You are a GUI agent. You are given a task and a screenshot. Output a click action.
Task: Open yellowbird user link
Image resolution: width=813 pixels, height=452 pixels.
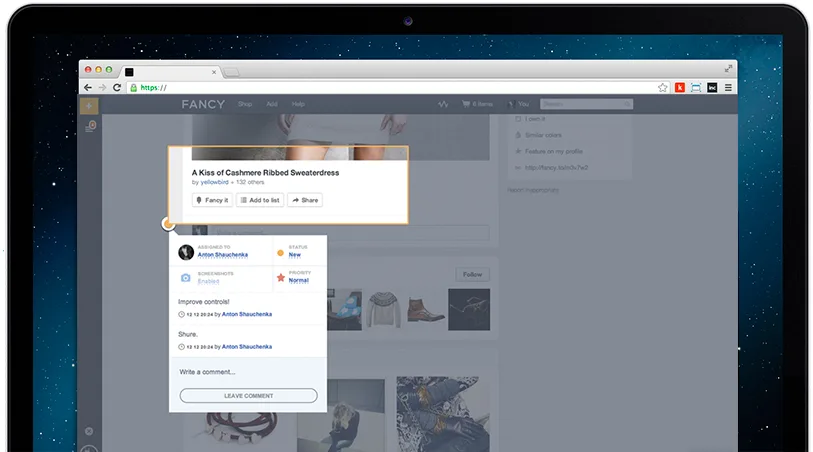click(215, 182)
